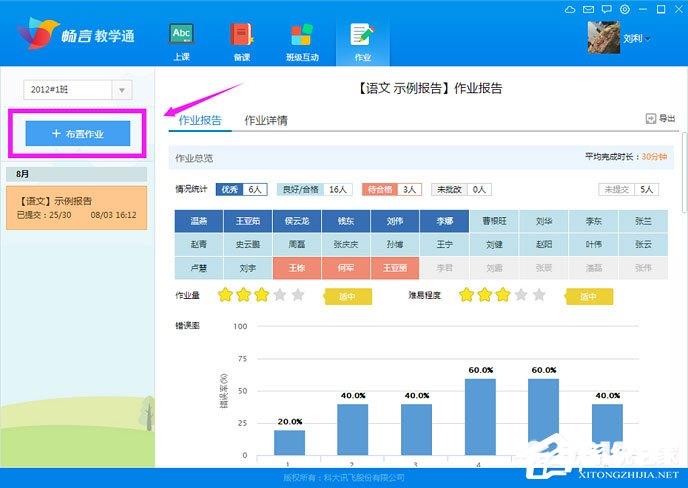Click the 适中 tag beside 难易程度
The width and height of the screenshot is (688, 488).
coord(588,297)
